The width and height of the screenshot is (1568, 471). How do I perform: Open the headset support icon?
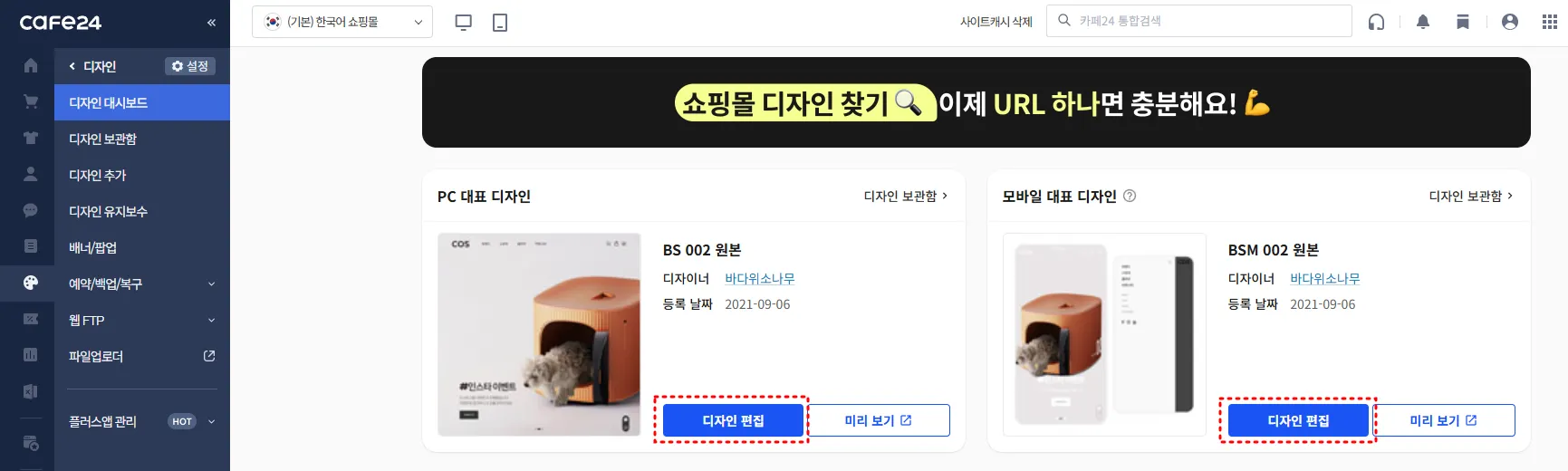click(1376, 22)
